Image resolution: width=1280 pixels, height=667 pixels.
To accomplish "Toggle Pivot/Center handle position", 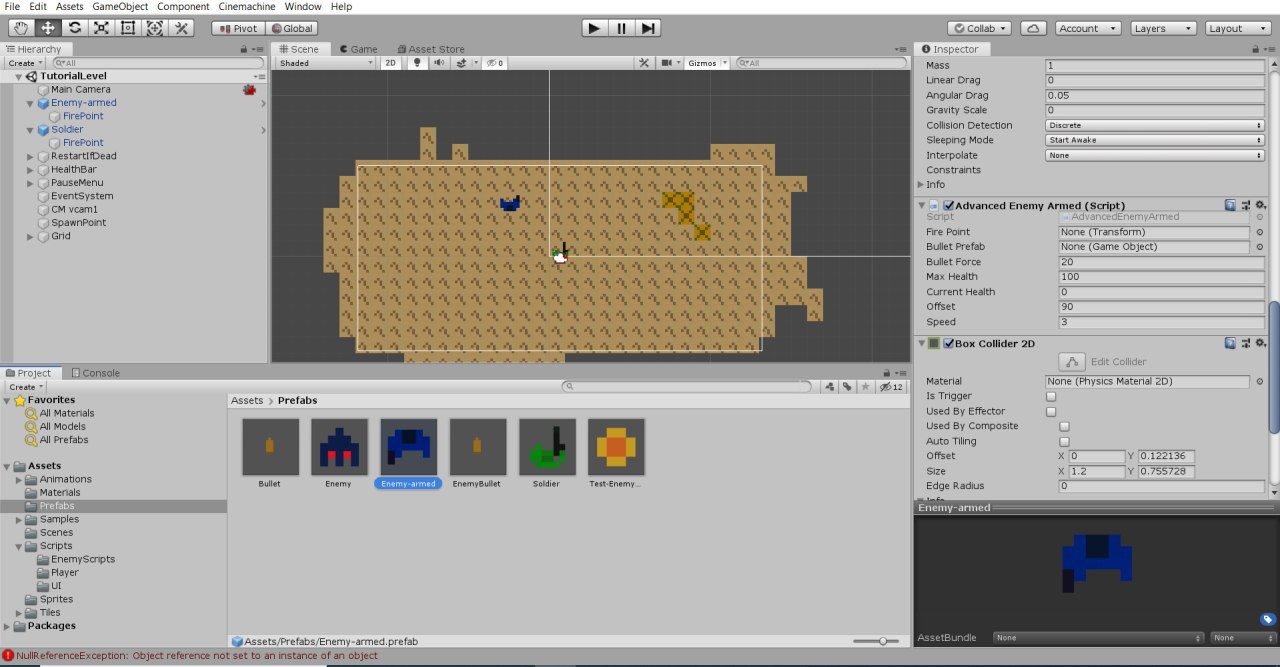I will [237, 28].
